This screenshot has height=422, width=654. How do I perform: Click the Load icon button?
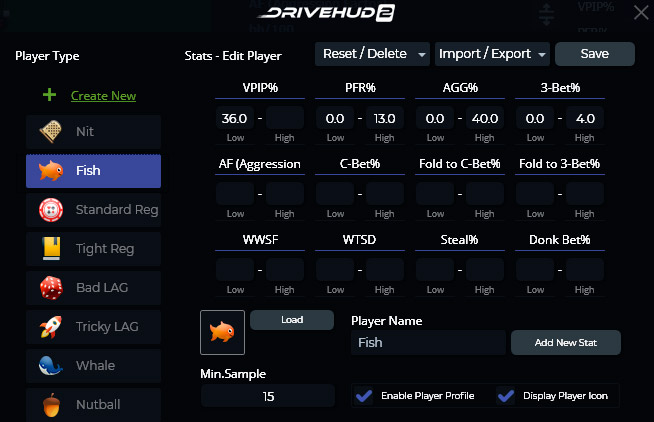point(292,320)
